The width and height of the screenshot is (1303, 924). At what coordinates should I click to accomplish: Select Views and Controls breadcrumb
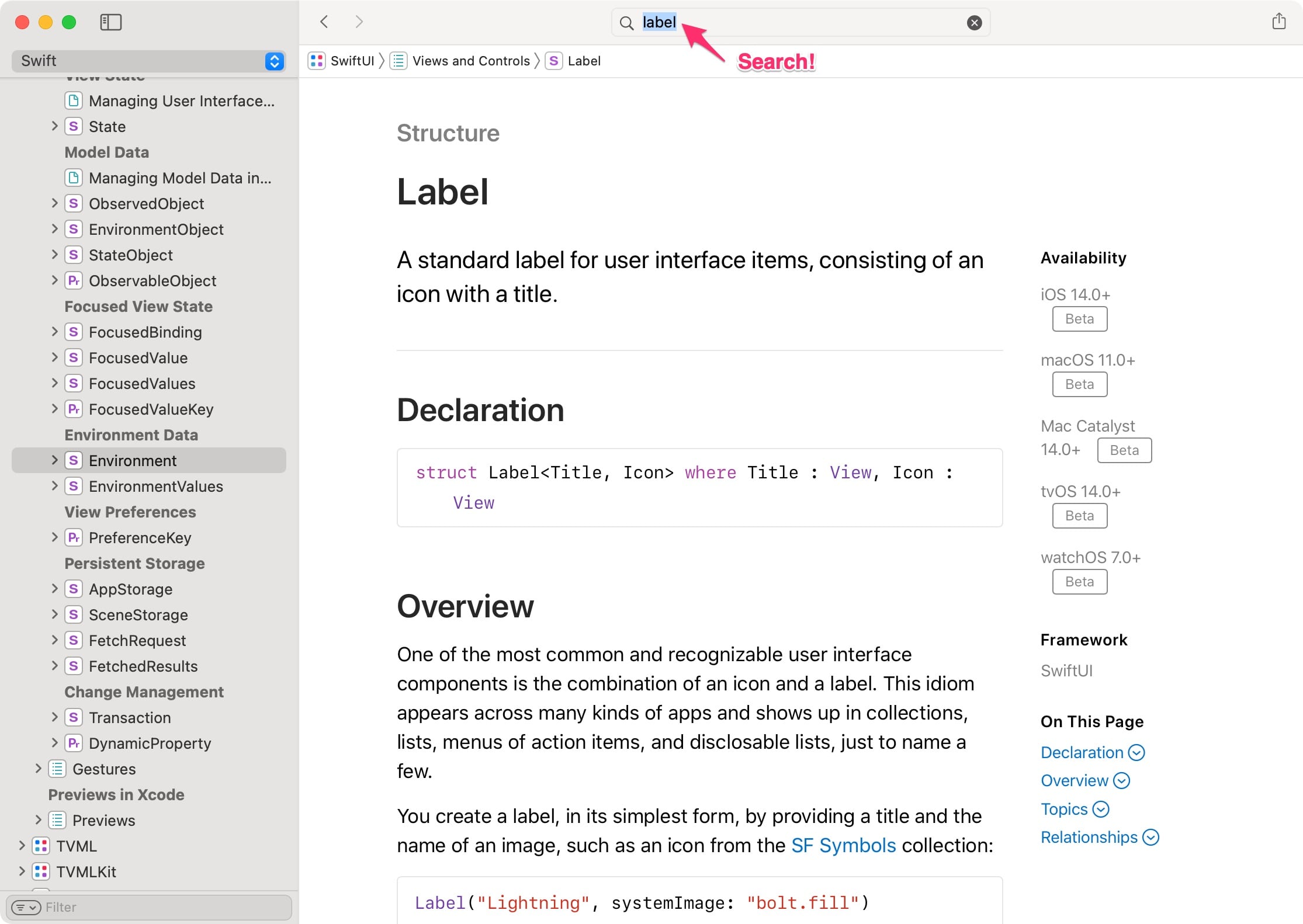pos(470,61)
